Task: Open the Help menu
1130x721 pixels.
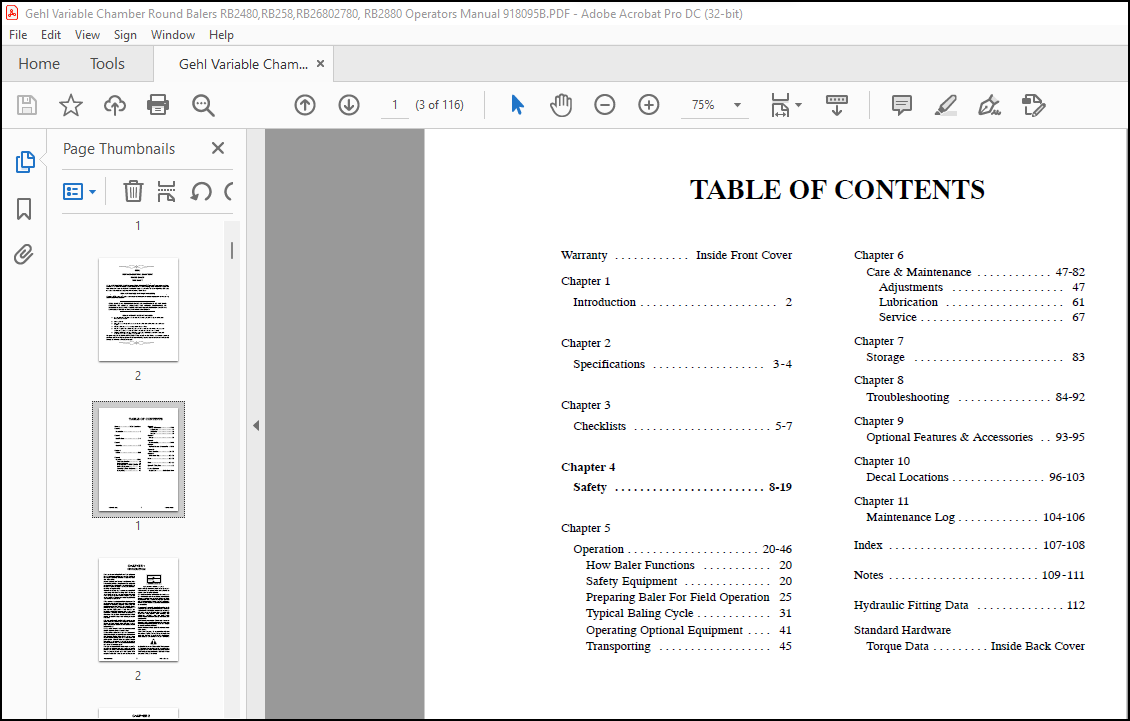Action: click(x=221, y=35)
